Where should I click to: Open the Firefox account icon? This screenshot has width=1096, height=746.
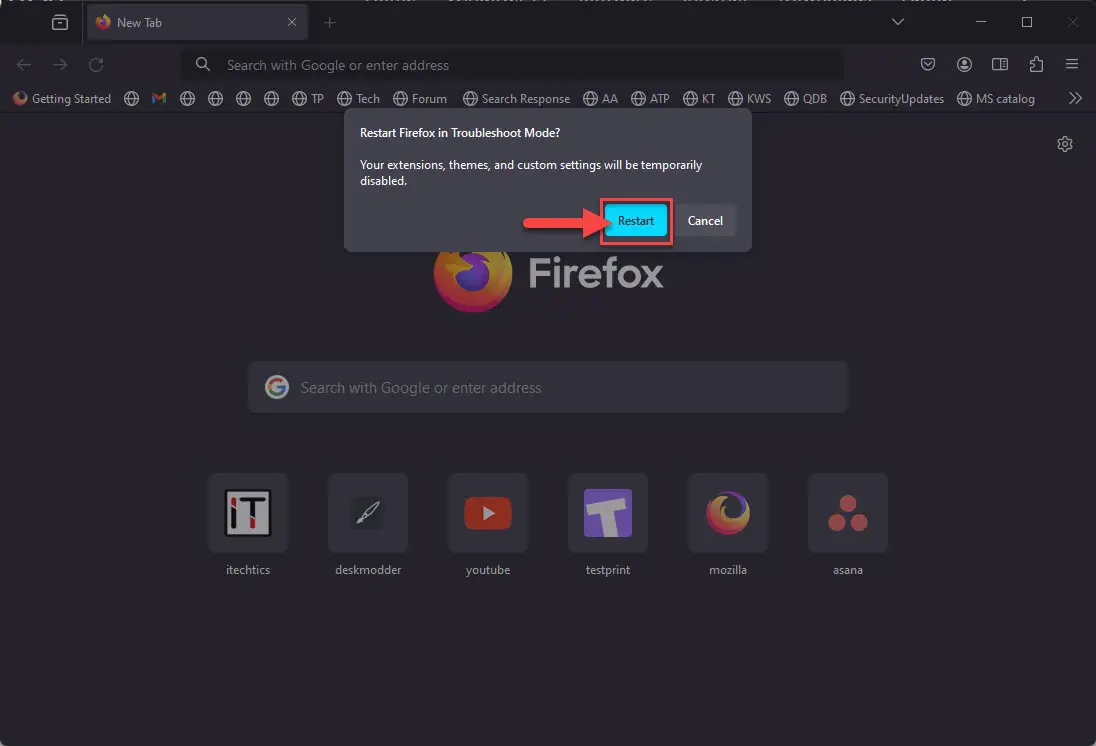point(964,64)
